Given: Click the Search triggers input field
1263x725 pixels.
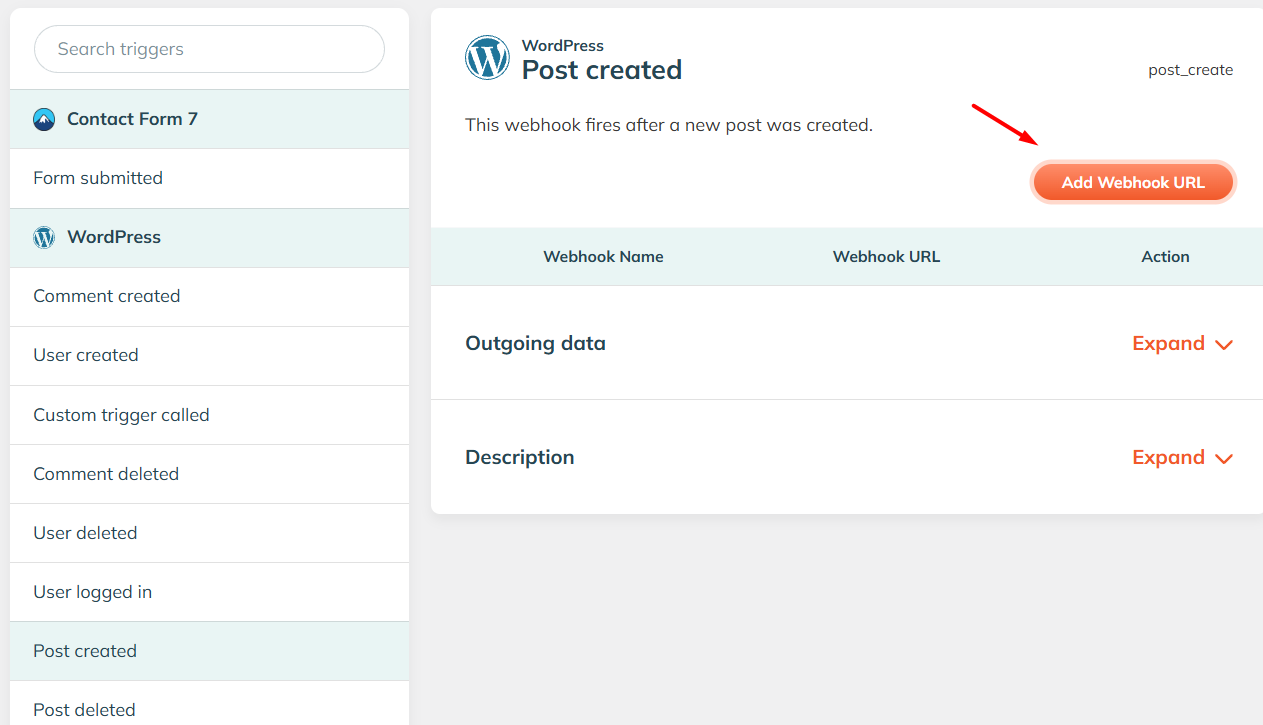Looking at the screenshot, I should 208,48.
